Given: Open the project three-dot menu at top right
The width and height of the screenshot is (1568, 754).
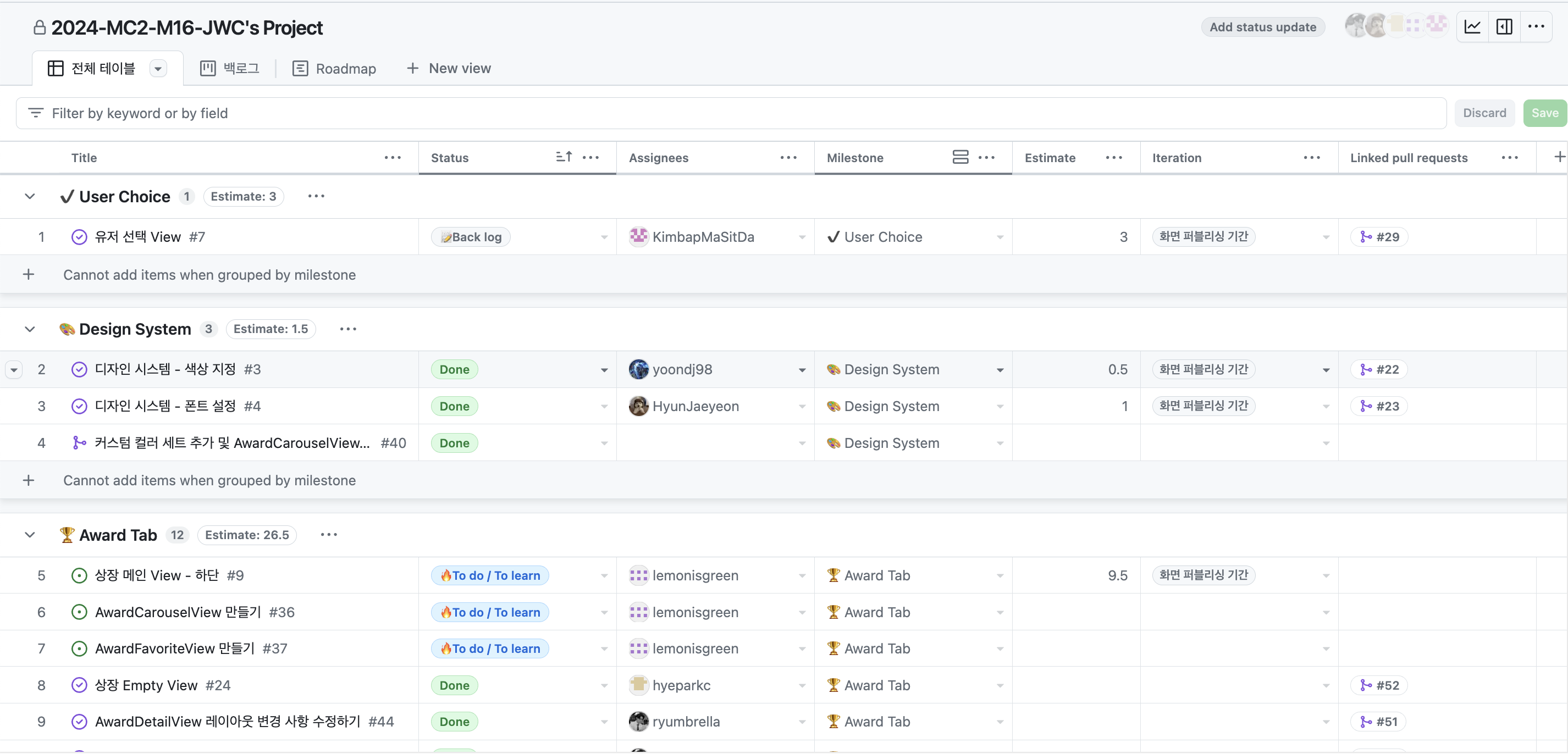Looking at the screenshot, I should (x=1536, y=27).
